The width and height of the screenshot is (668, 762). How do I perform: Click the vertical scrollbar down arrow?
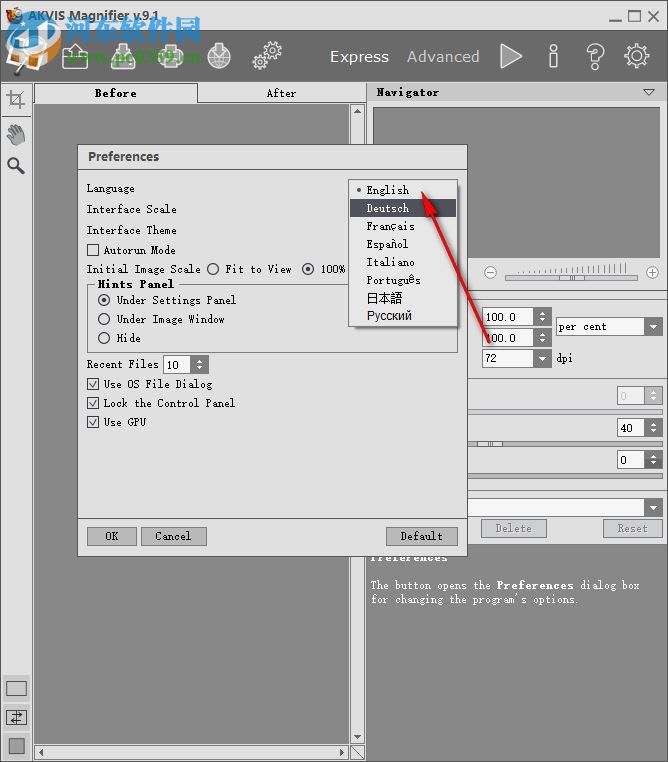click(x=358, y=737)
